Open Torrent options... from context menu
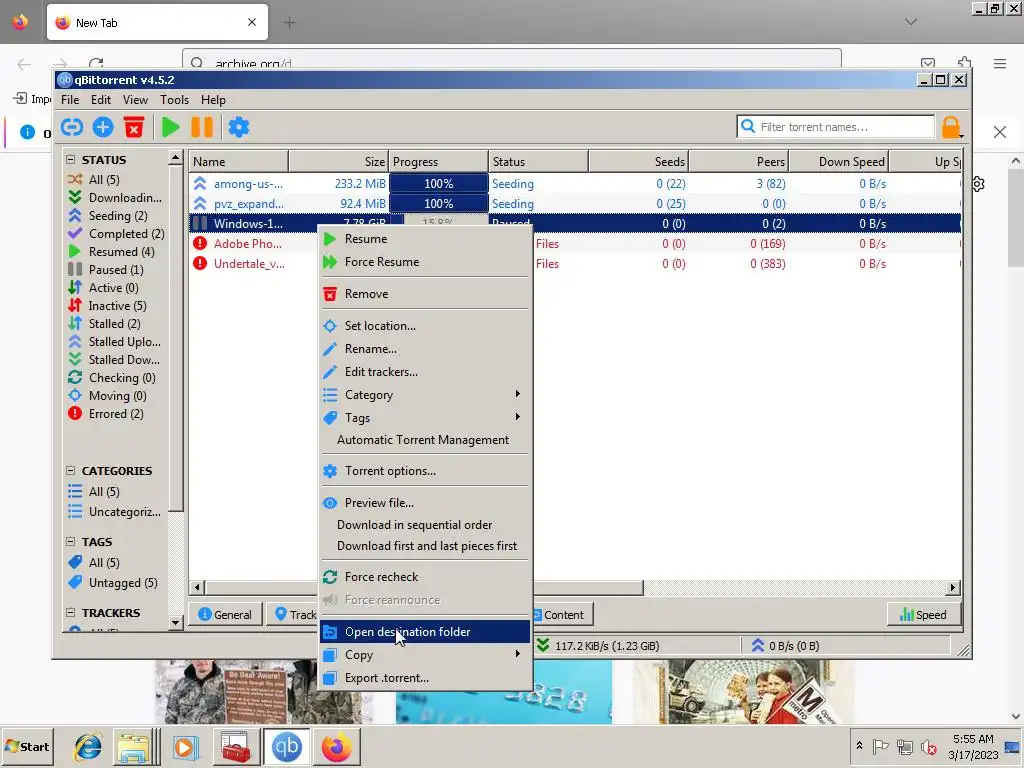 pos(425,470)
